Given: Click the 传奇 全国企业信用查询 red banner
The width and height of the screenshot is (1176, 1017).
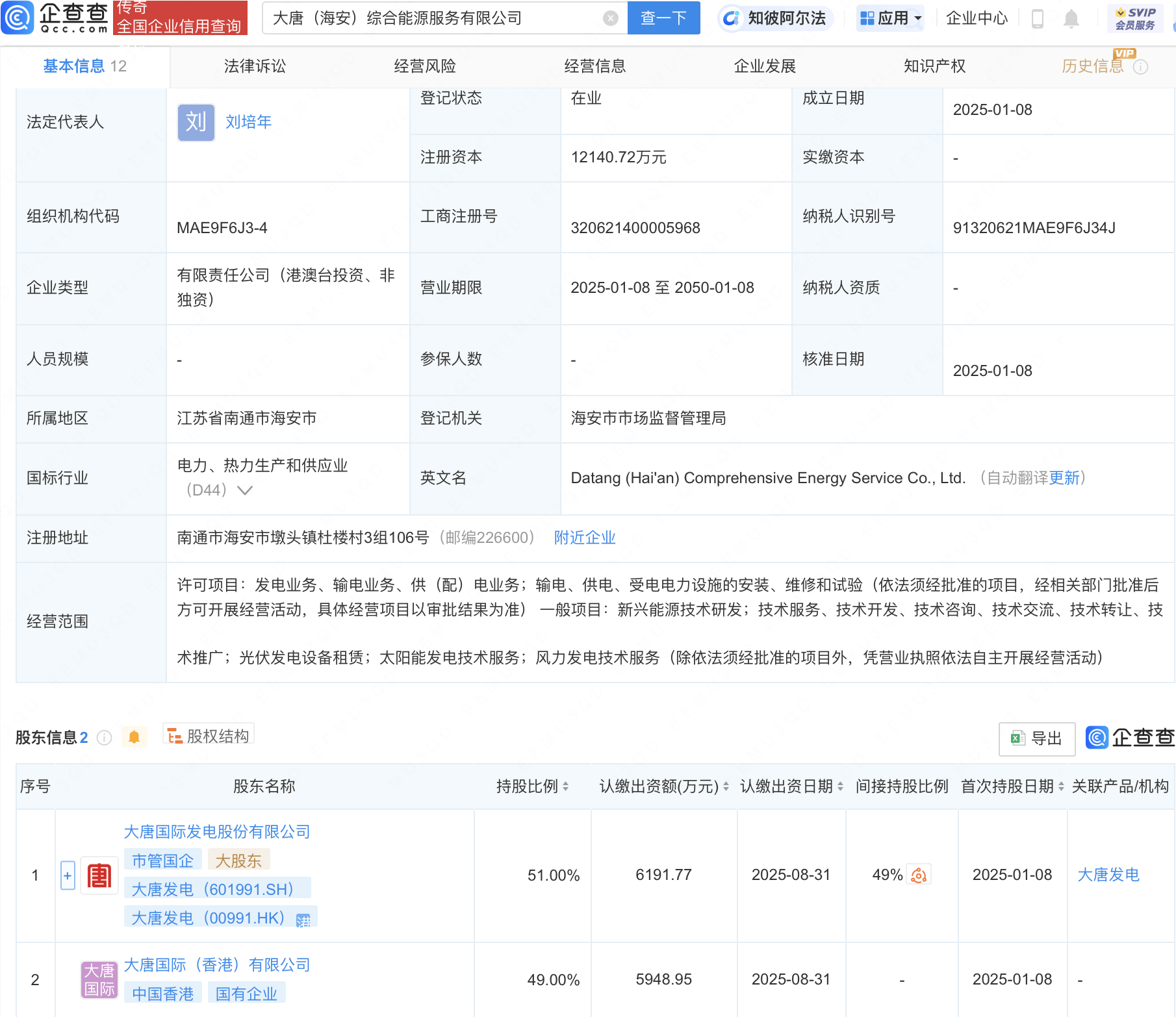Looking at the screenshot, I should tap(180, 18).
